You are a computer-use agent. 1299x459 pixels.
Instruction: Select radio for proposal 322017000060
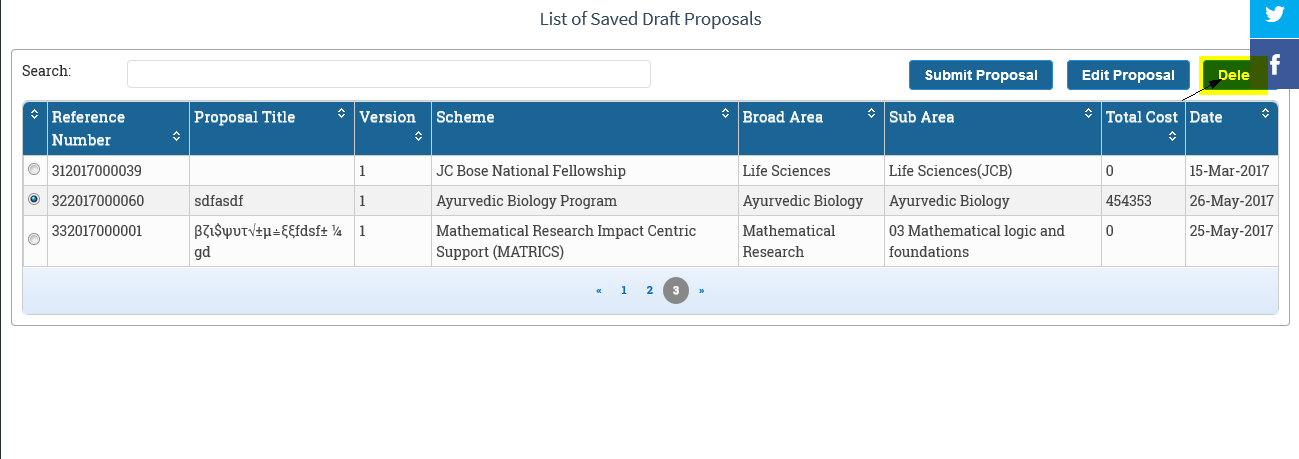(x=35, y=199)
